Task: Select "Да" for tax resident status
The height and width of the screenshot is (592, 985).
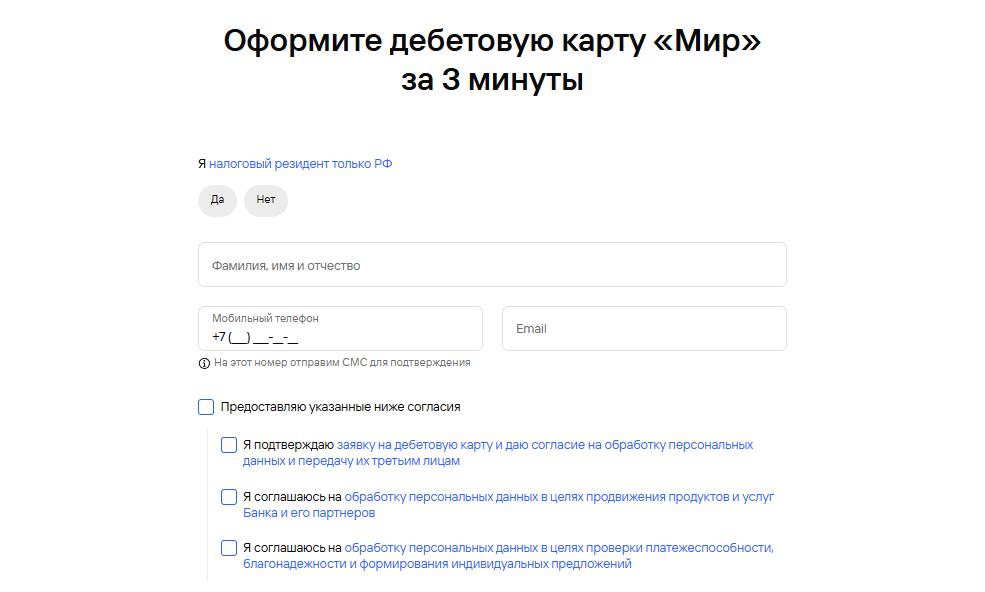Action: (x=217, y=200)
